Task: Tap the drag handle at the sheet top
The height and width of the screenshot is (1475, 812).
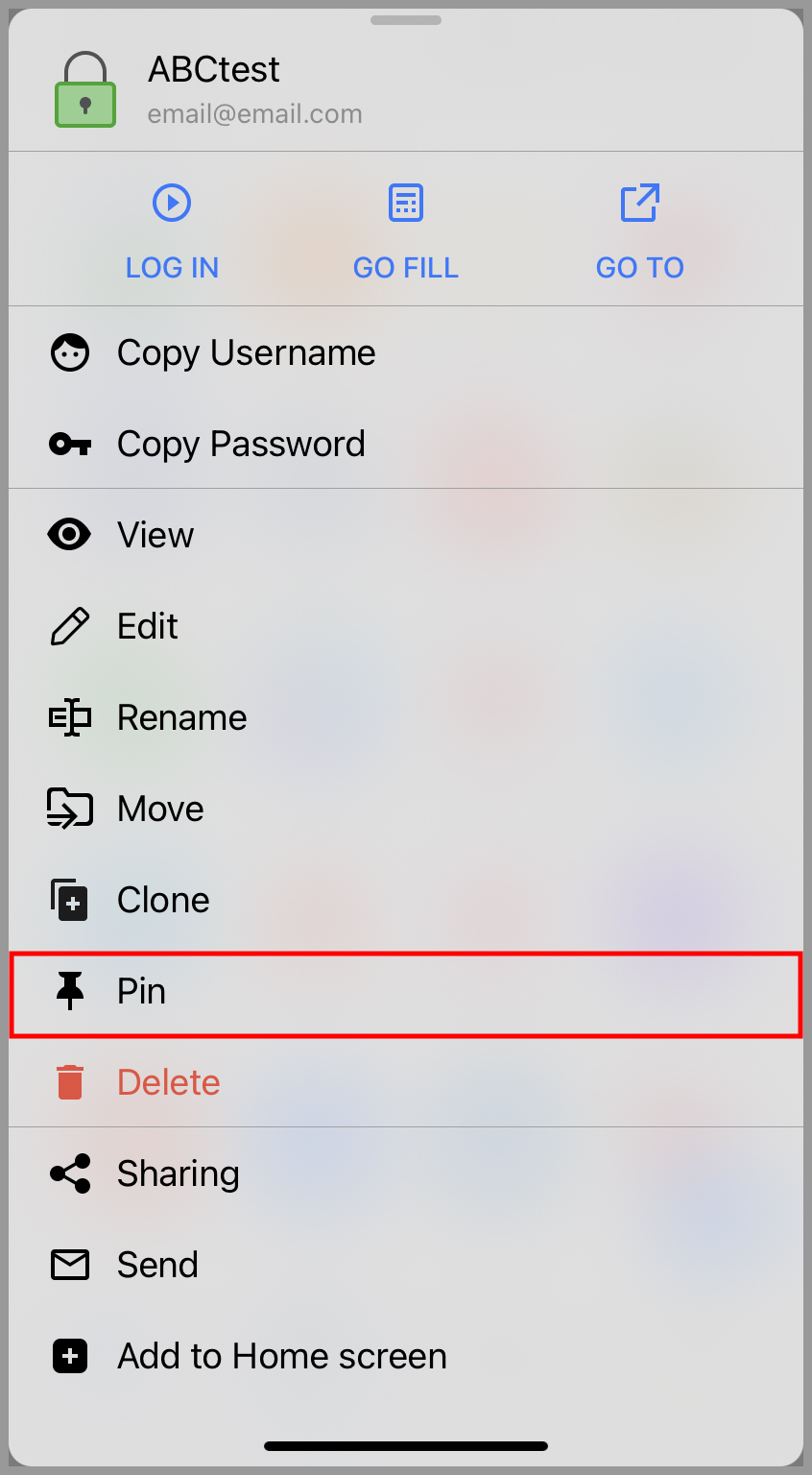Action: click(x=405, y=19)
